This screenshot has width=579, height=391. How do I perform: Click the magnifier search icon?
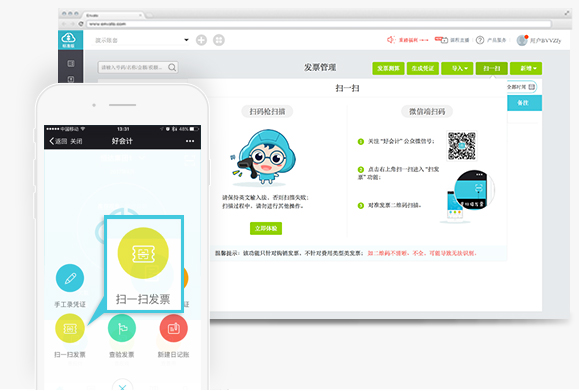tap(172, 67)
